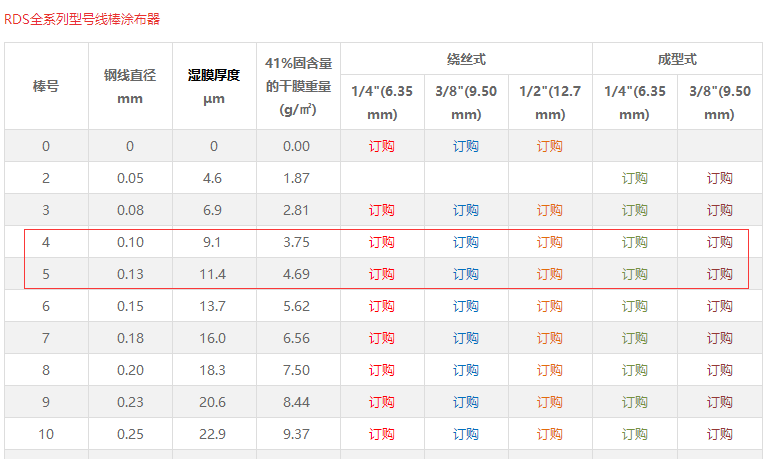This screenshot has height=459, width=768.
Task: Click 绕丝式 1/4" 订购 for rod 4
Action: pos(382,242)
